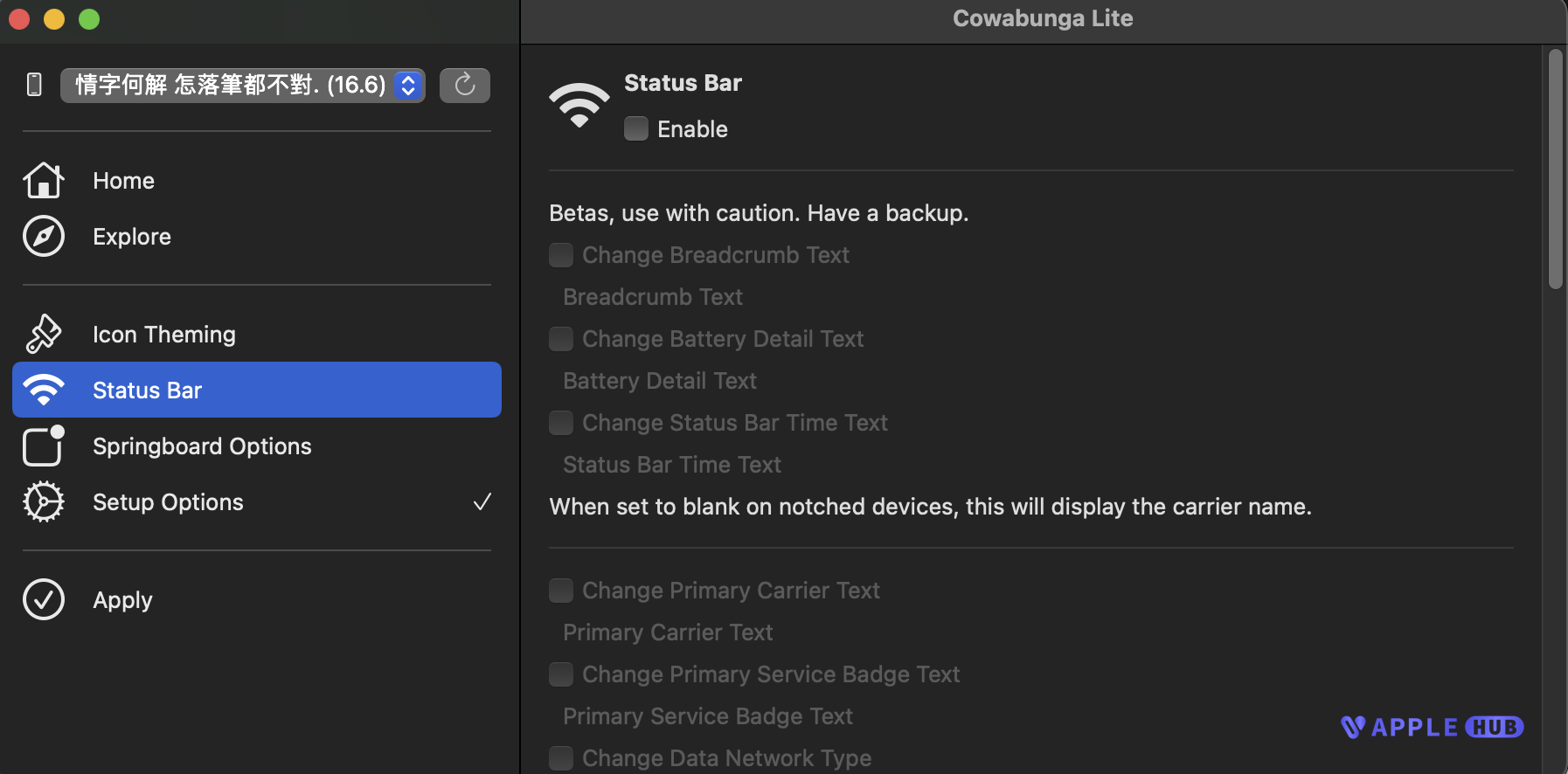Viewport: 1568px width, 774px height.
Task: Click the WiFi icon beside Status Bar sidebar entry
Action: (43, 390)
